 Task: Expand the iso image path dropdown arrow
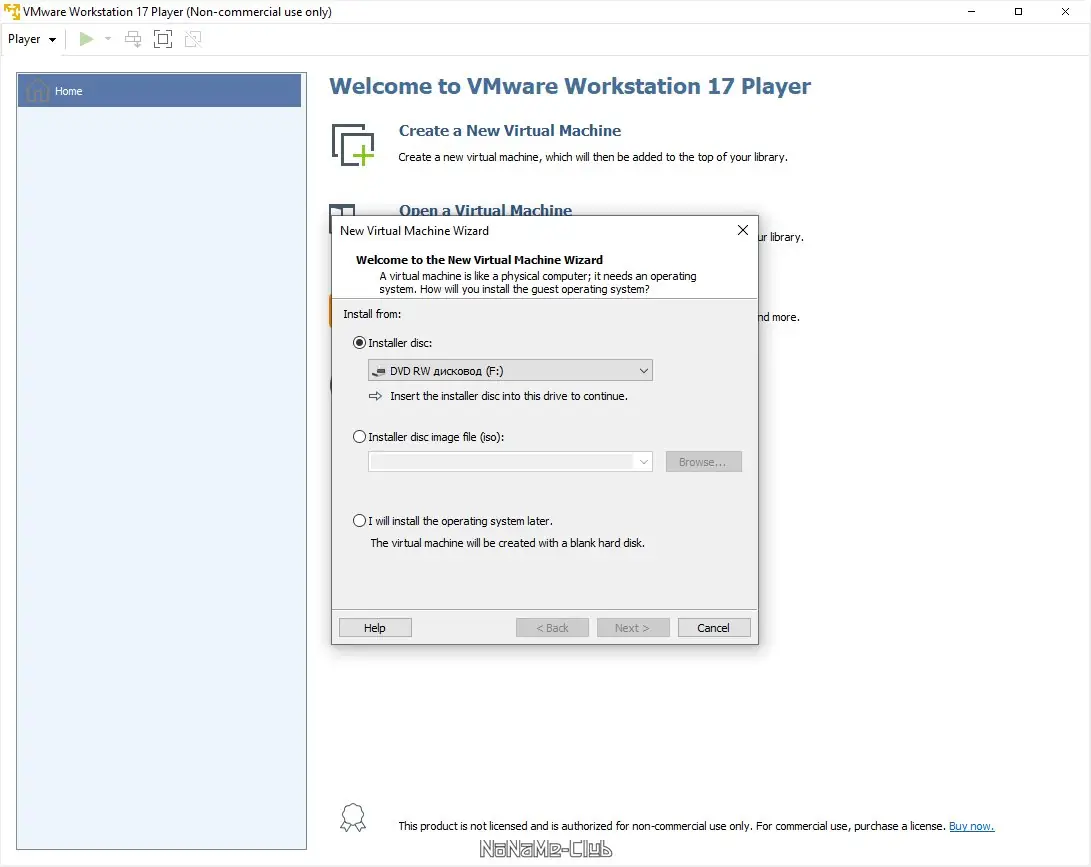tap(644, 461)
